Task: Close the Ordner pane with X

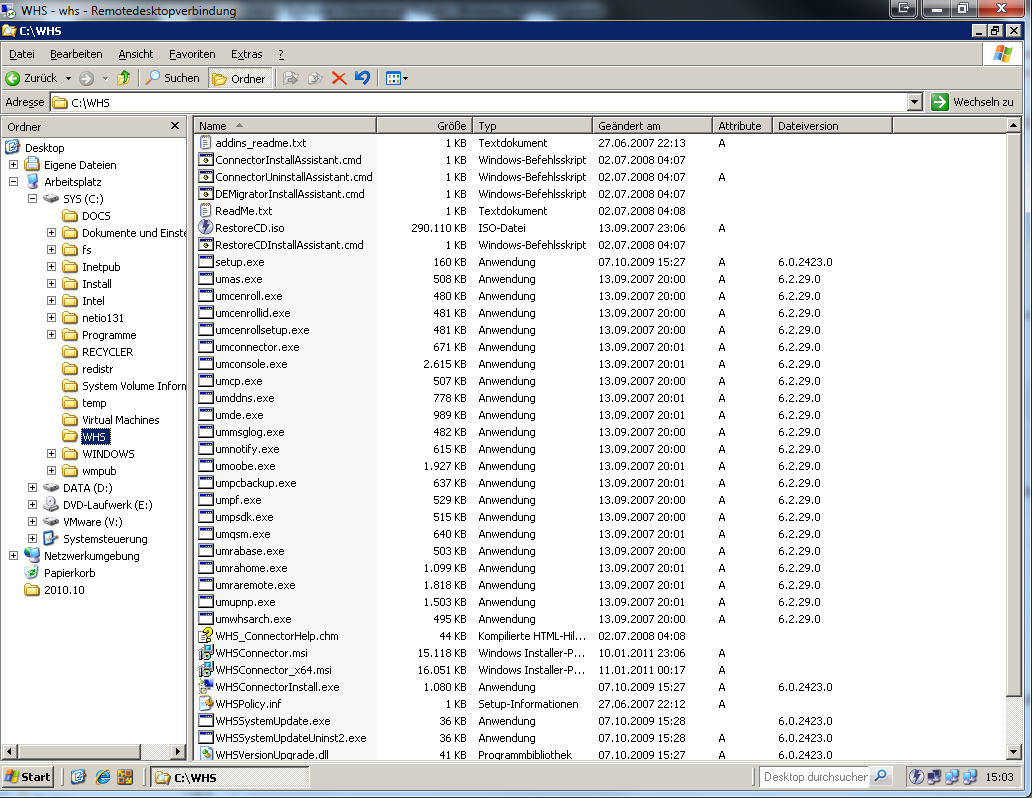Action: click(174, 126)
